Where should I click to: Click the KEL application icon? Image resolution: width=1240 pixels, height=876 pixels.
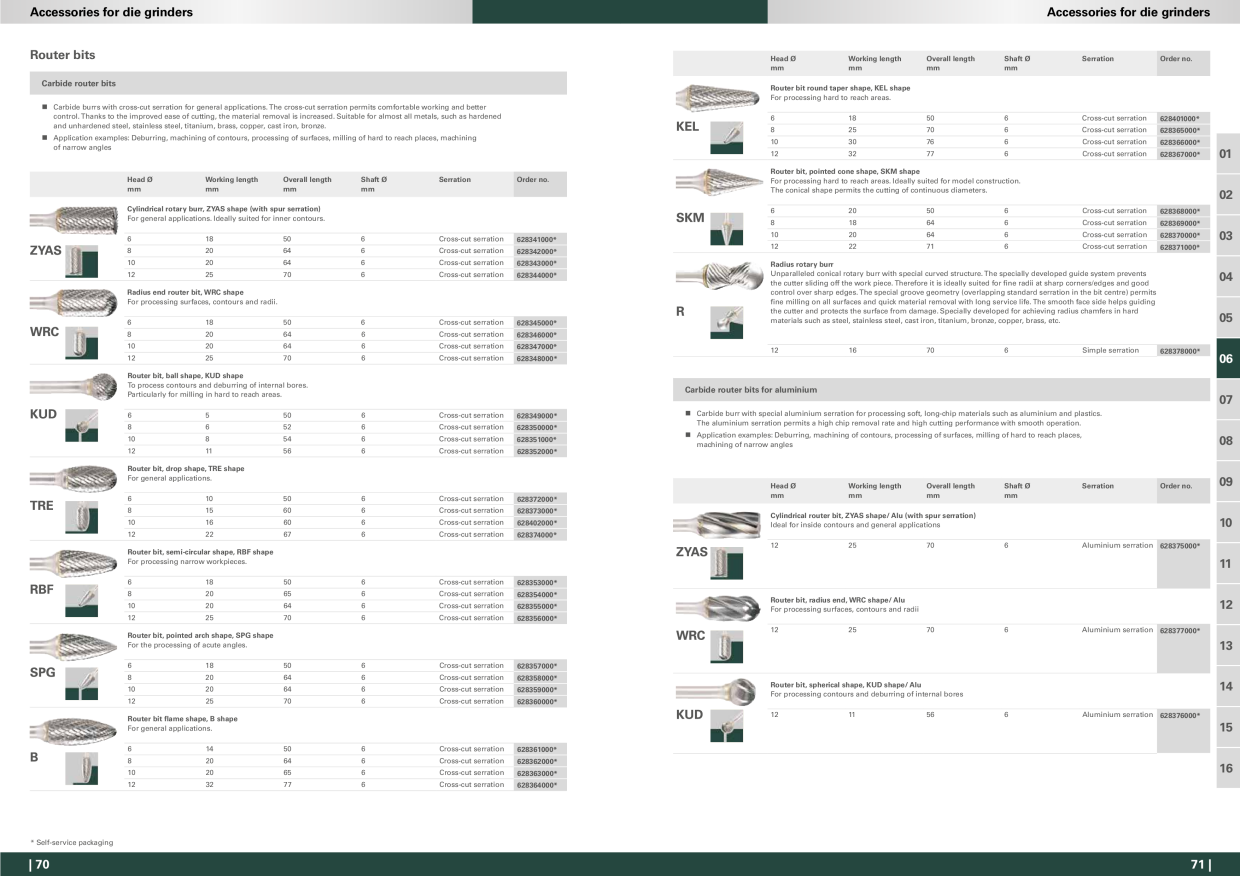(726, 136)
